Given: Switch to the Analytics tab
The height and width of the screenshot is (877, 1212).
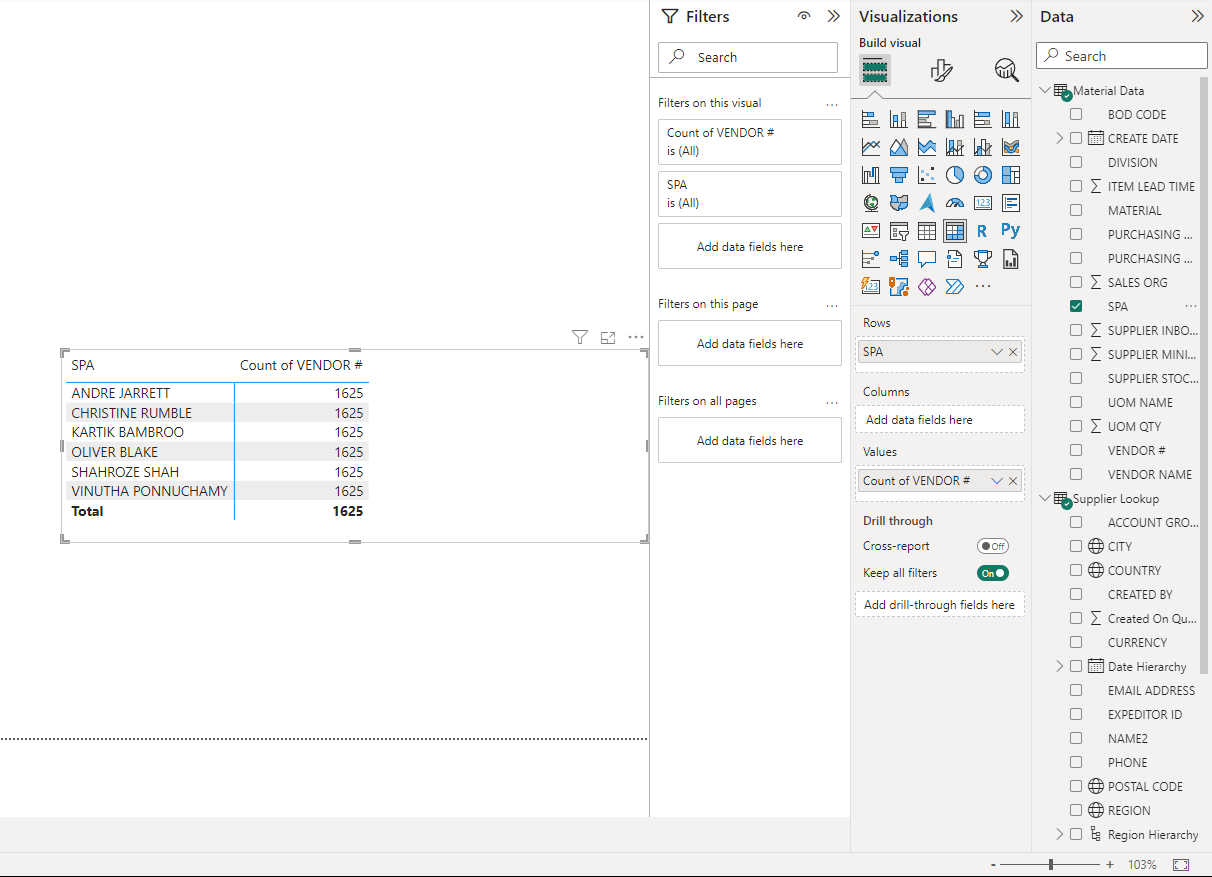Looking at the screenshot, I should (x=1006, y=70).
